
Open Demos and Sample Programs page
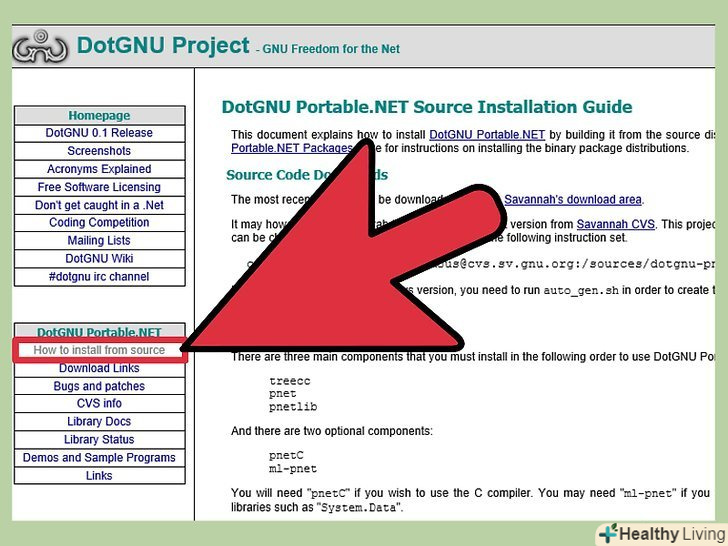point(99,458)
